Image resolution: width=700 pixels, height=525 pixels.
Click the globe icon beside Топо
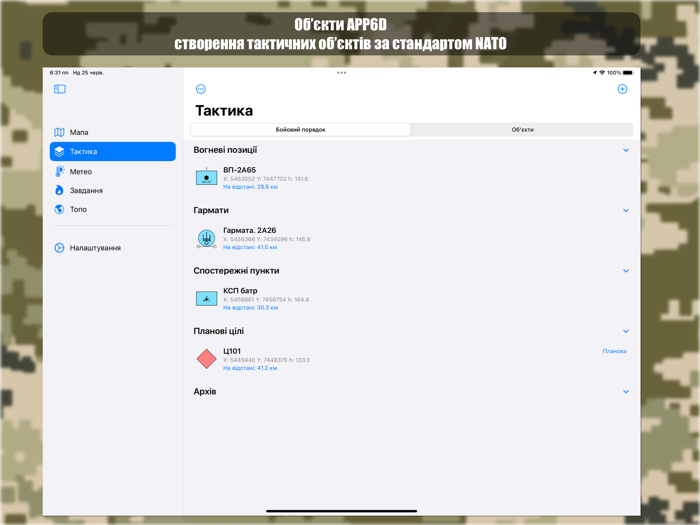click(x=59, y=209)
